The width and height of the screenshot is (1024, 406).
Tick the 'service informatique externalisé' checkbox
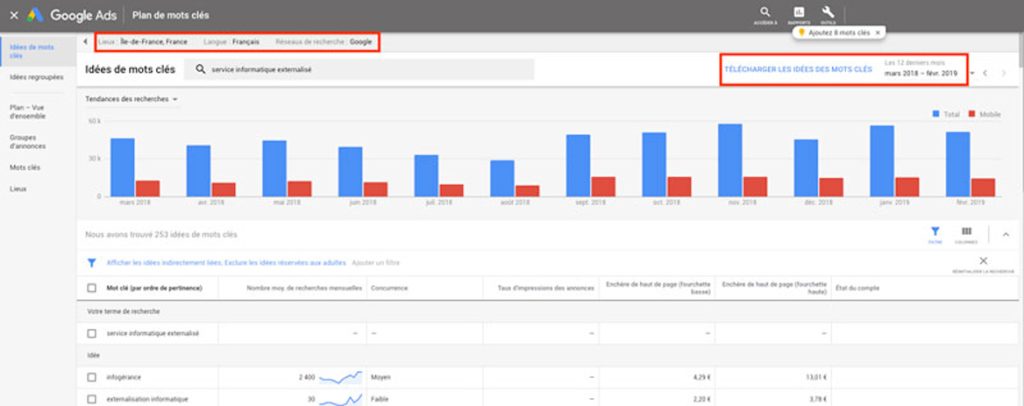pos(91,334)
